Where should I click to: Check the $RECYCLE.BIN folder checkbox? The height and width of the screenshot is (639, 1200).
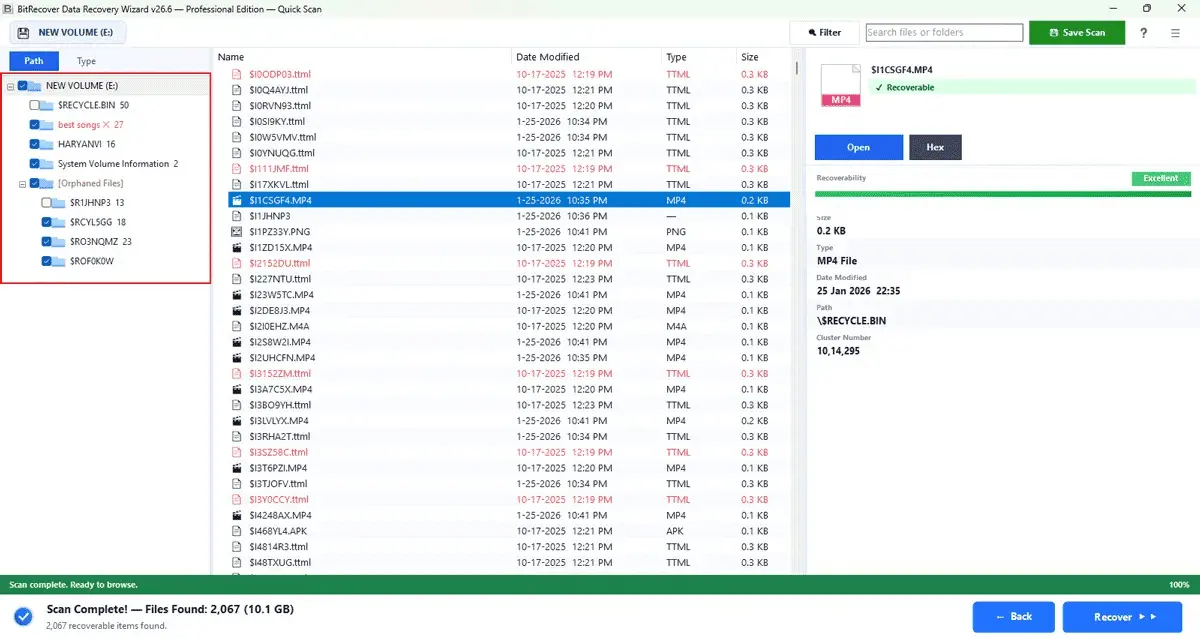[x=35, y=105]
